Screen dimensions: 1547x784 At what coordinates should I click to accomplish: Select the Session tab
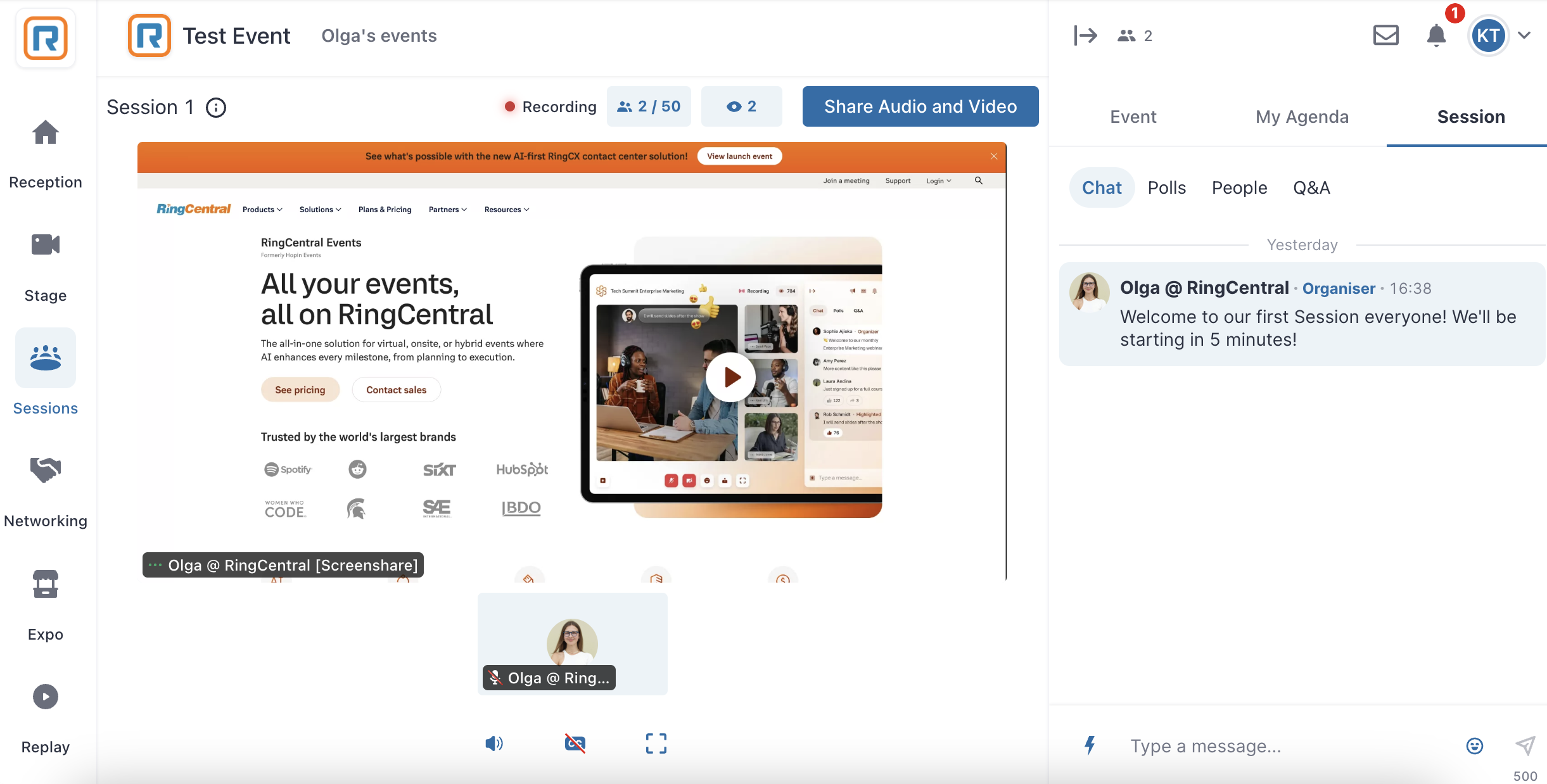pyautogui.click(x=1471, y=117)
